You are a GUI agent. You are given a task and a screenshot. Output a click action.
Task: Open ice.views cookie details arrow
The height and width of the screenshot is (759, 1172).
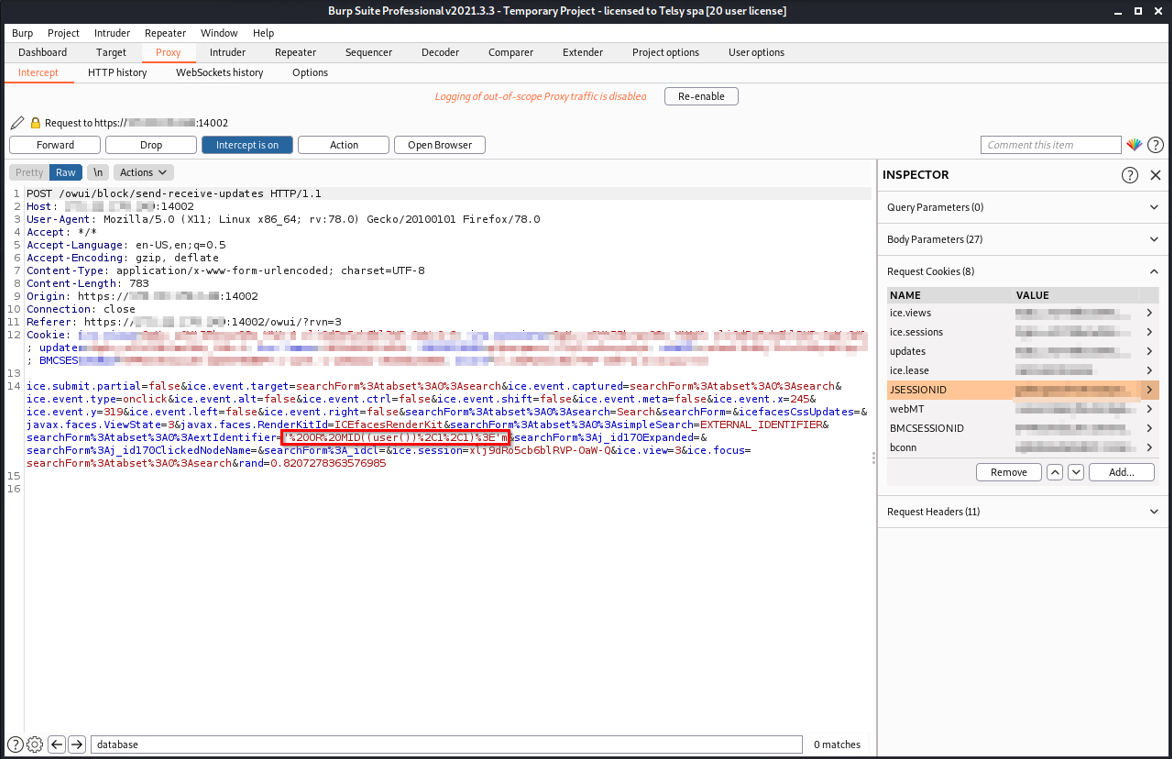(x=1150, y=313)
